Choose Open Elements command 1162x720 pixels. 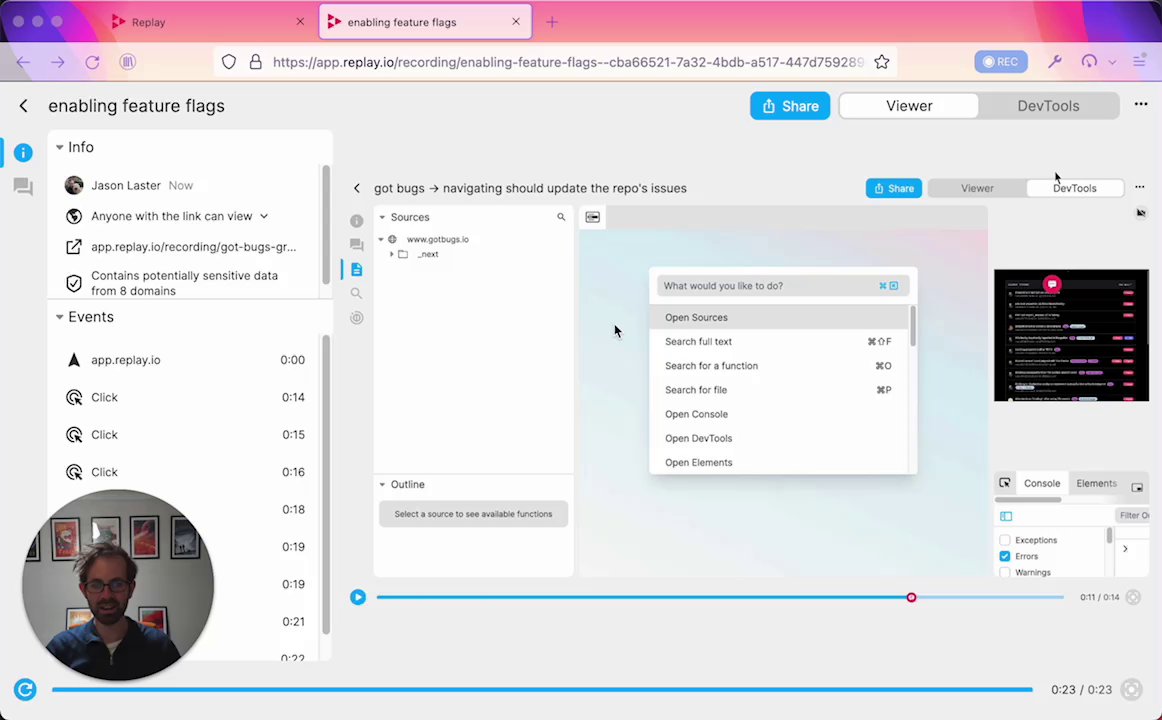click(779, 462)
